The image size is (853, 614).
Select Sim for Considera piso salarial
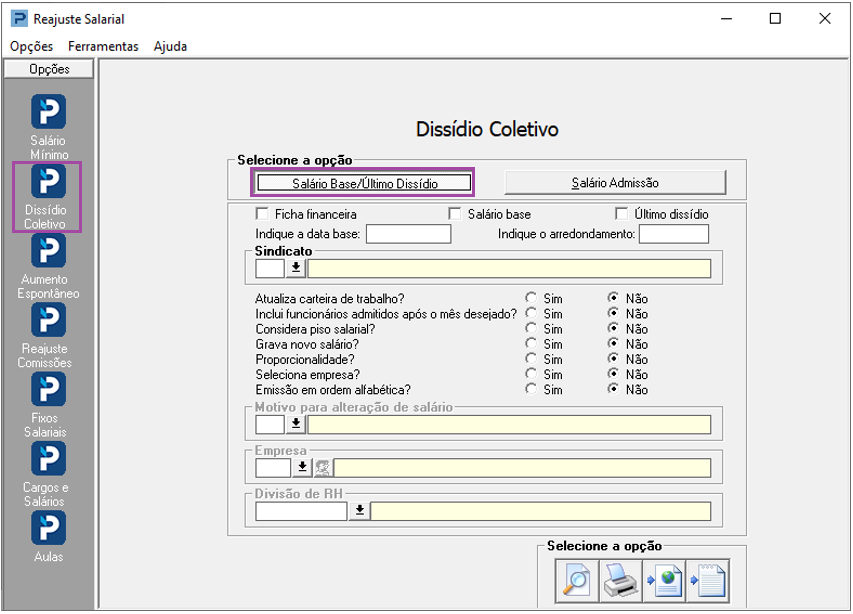click(x=531, y=328)
